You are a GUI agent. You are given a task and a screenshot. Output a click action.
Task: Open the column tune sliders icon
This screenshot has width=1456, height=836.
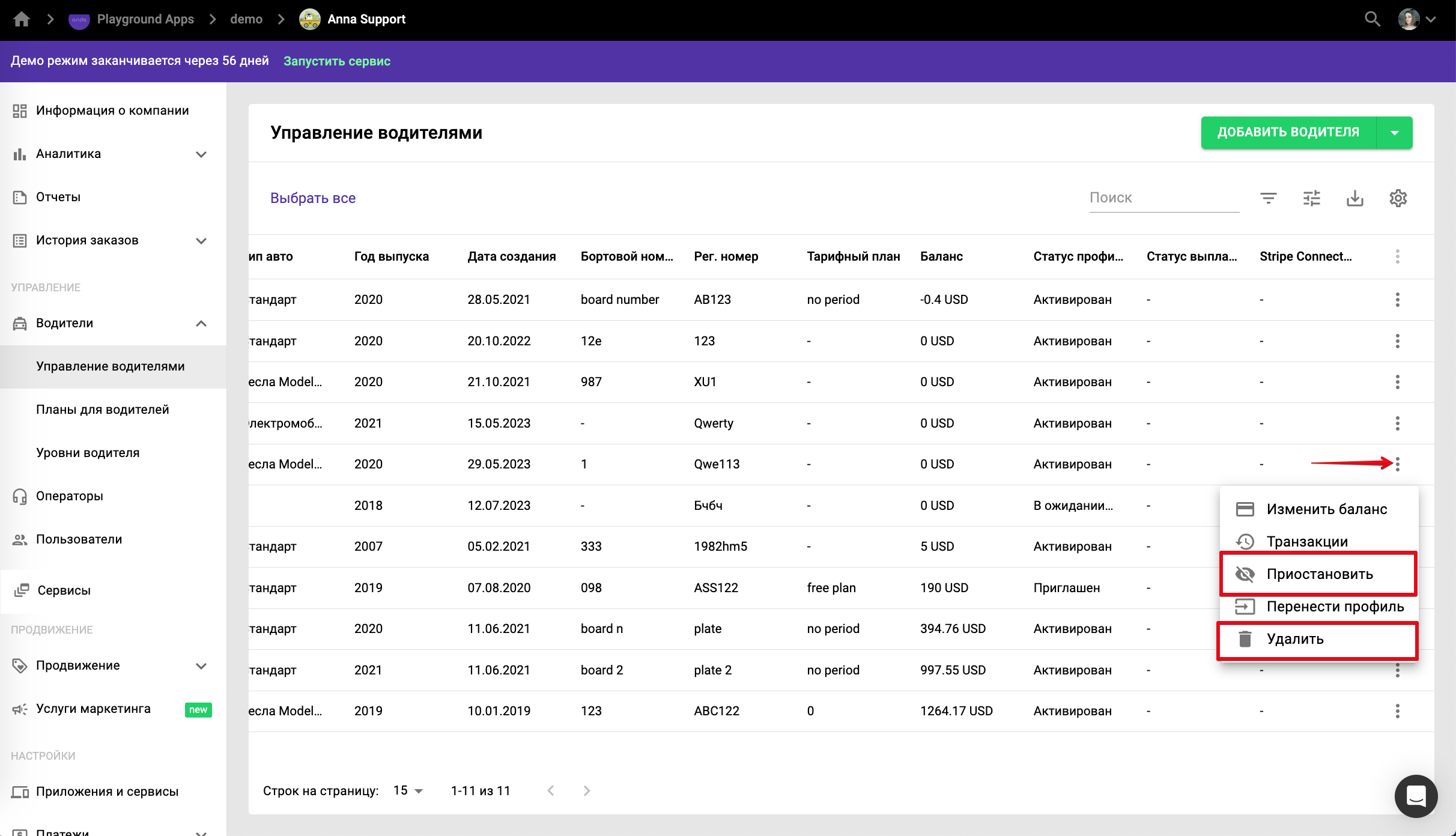tap(1311, 198)
